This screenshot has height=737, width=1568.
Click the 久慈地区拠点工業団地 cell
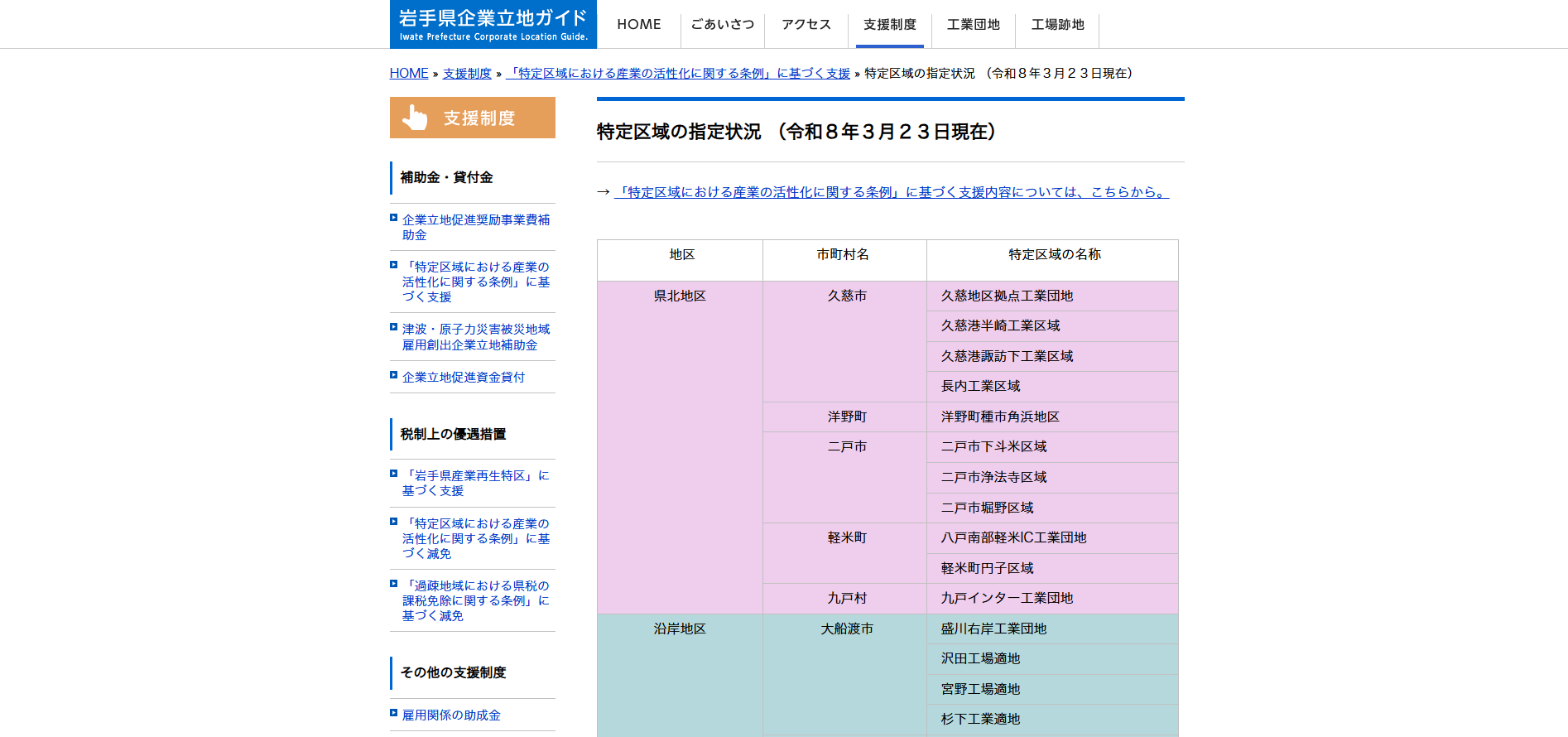(x=1053, y=296)
